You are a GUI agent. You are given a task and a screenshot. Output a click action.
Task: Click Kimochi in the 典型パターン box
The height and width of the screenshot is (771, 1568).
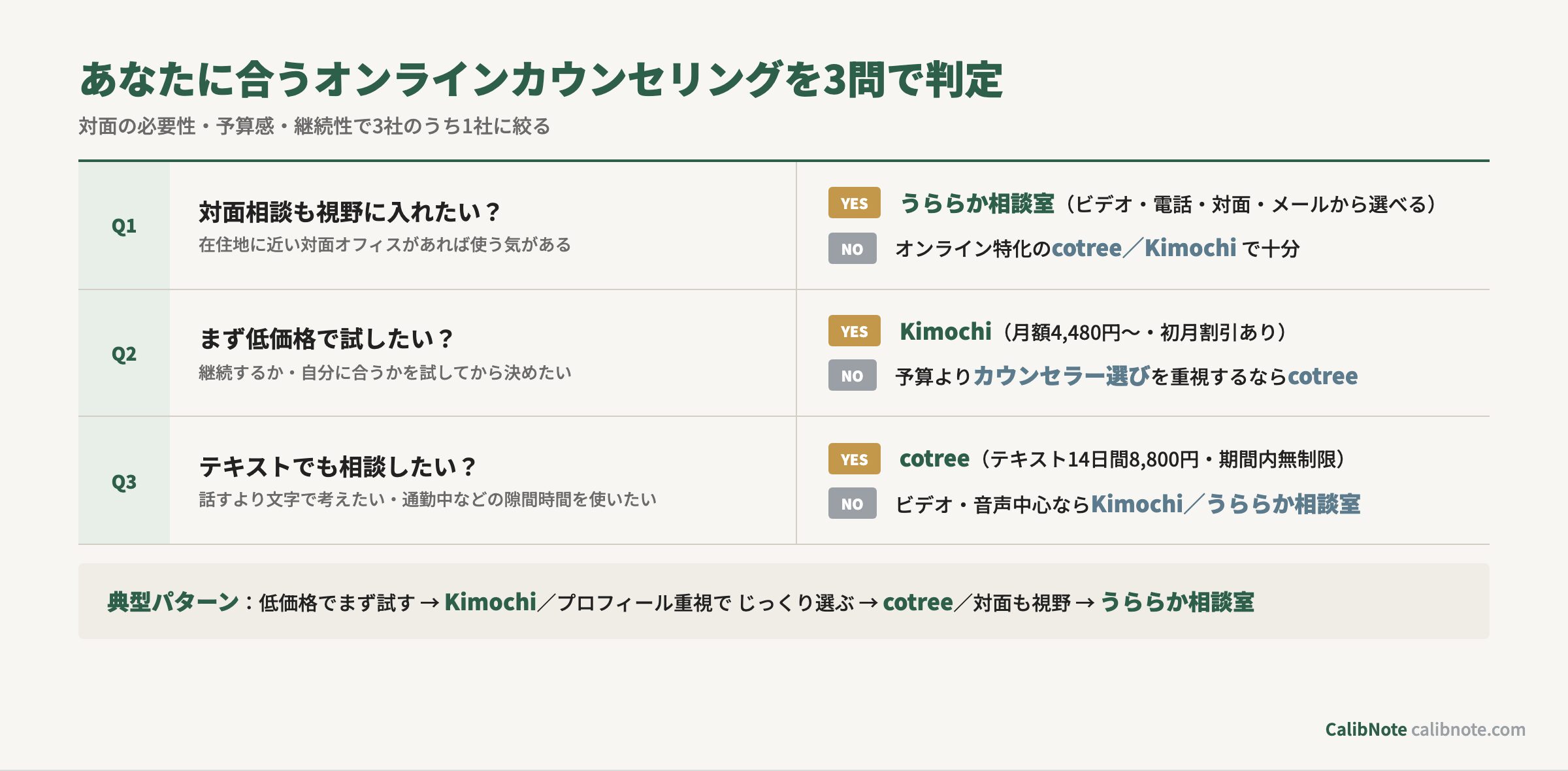click(490, 602)
